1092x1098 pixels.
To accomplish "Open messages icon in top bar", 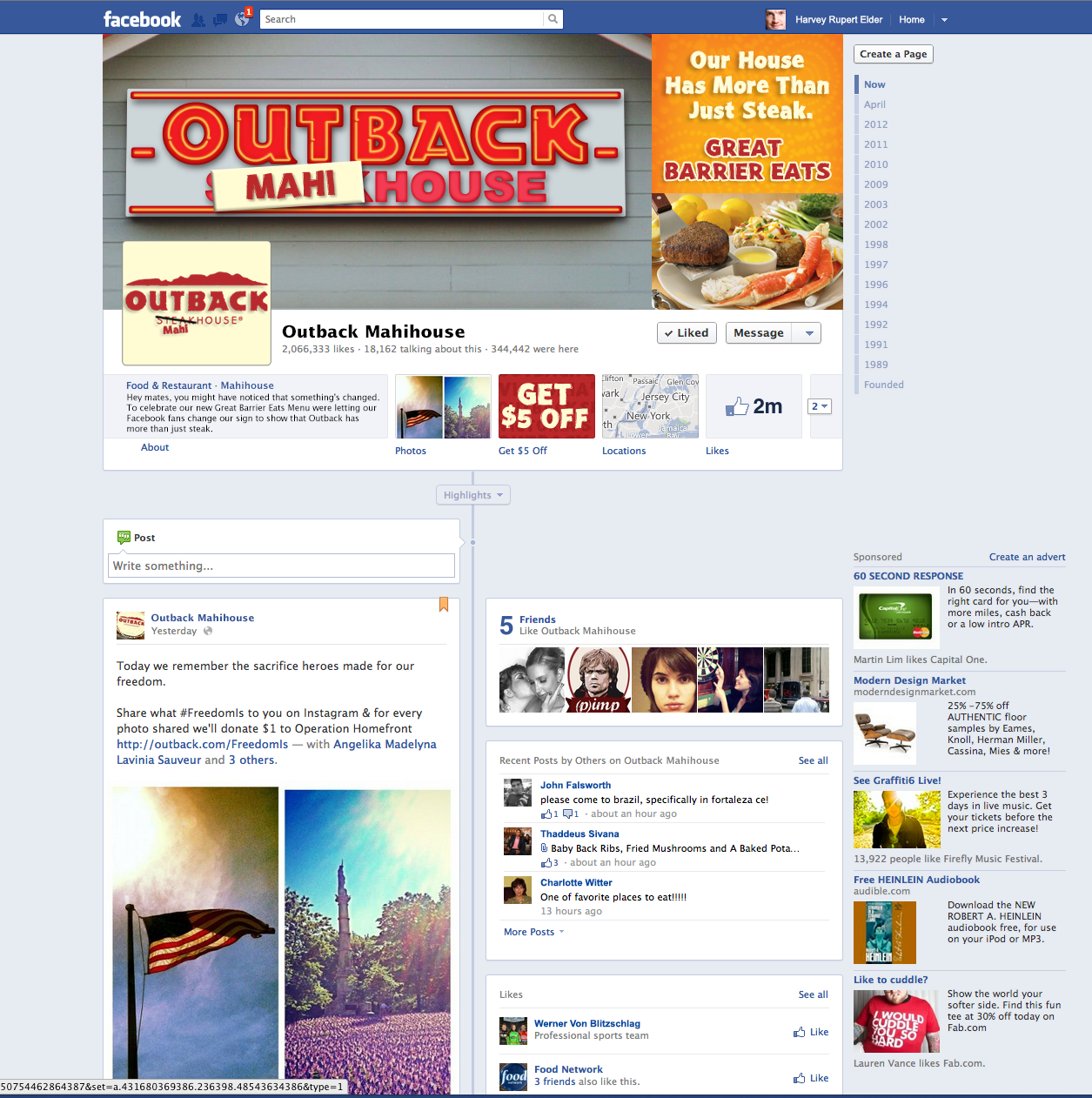I will click(220, 19).
